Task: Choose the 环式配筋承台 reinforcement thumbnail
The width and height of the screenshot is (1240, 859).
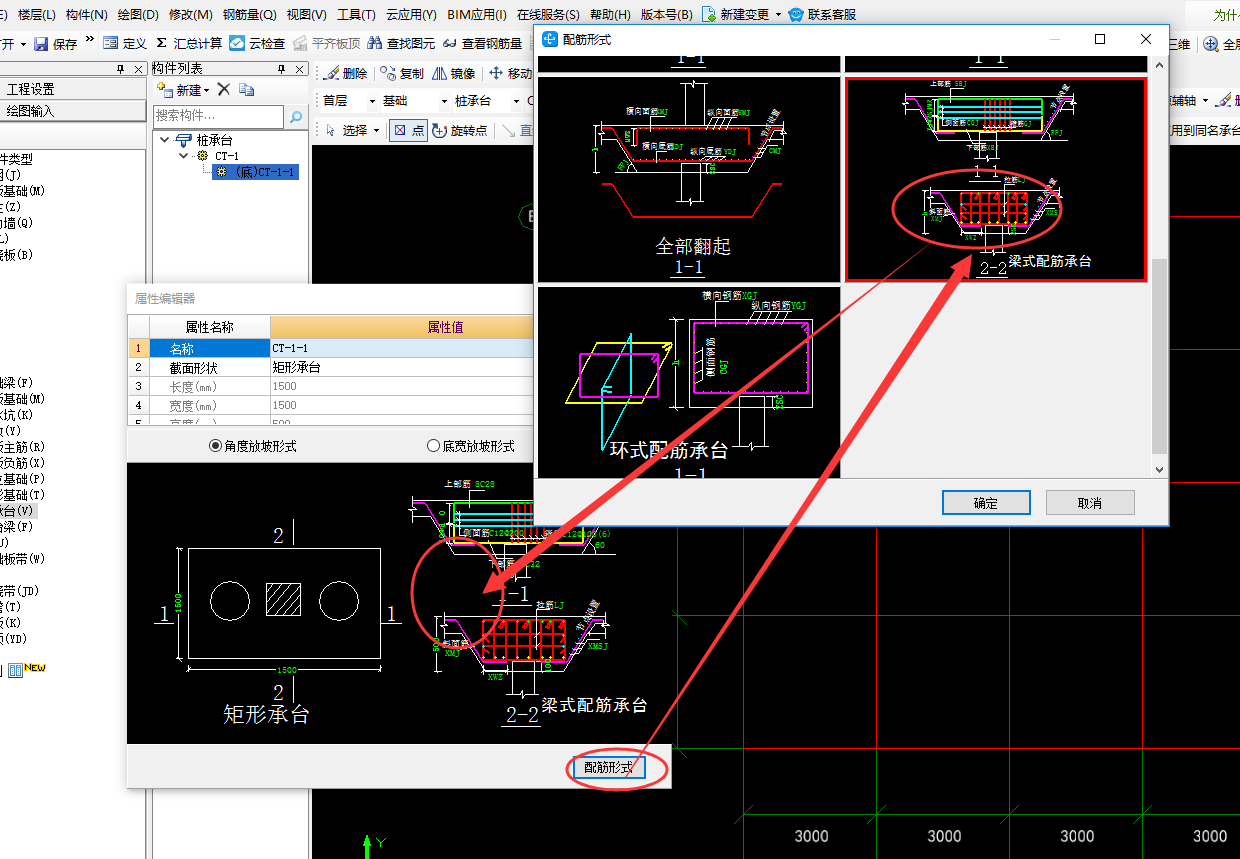Action: (689, 382)
